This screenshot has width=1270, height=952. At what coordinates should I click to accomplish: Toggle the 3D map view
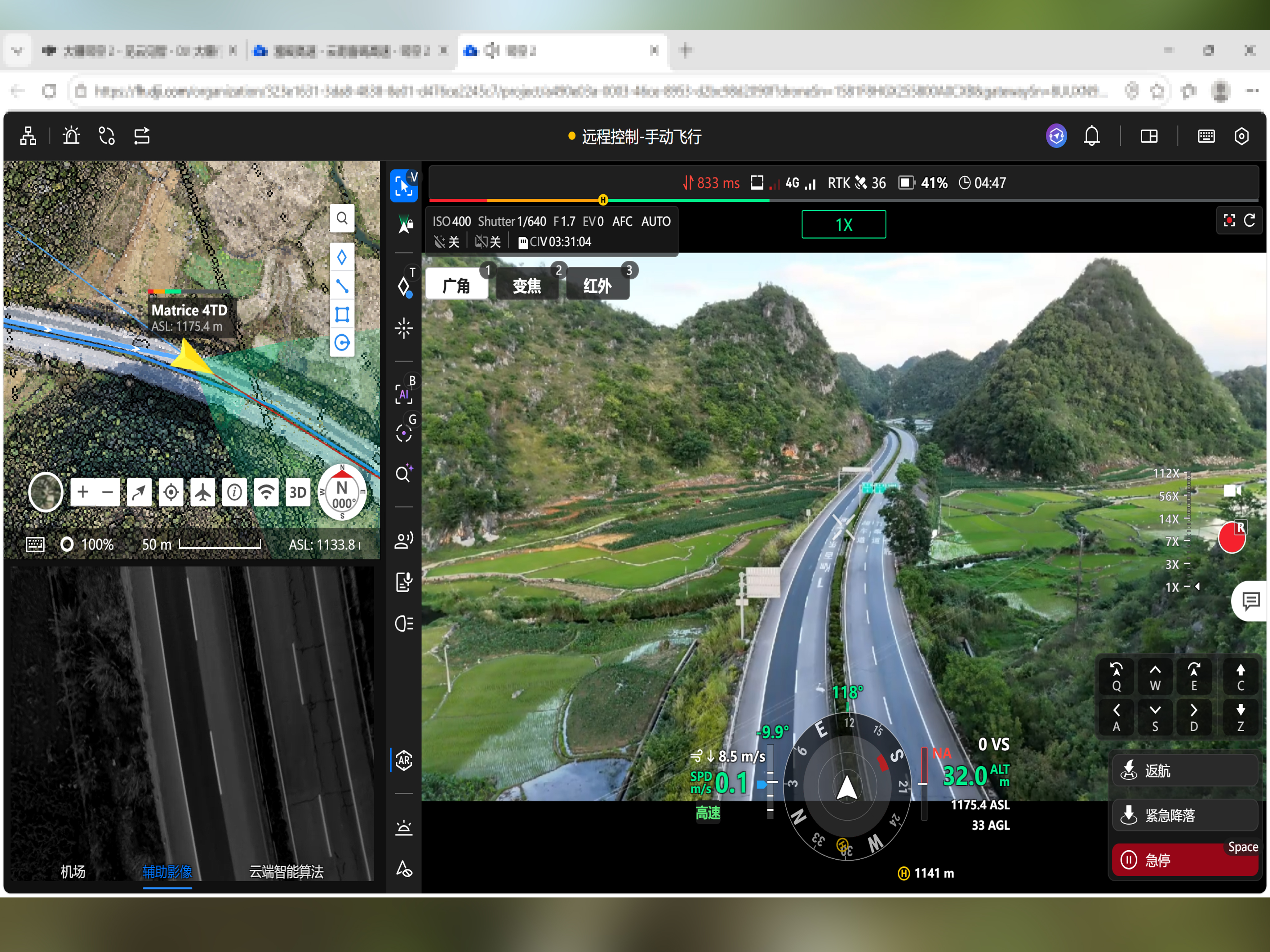[297, 492]
